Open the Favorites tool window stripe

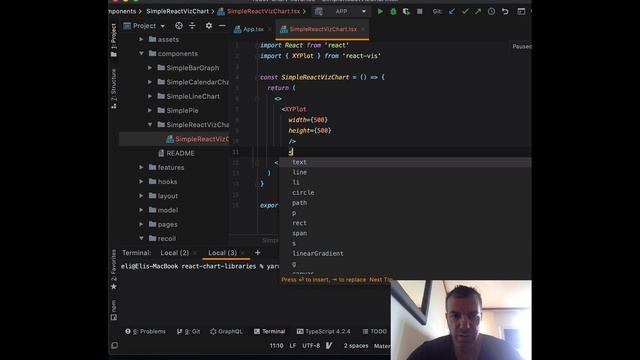coord(114,270)
